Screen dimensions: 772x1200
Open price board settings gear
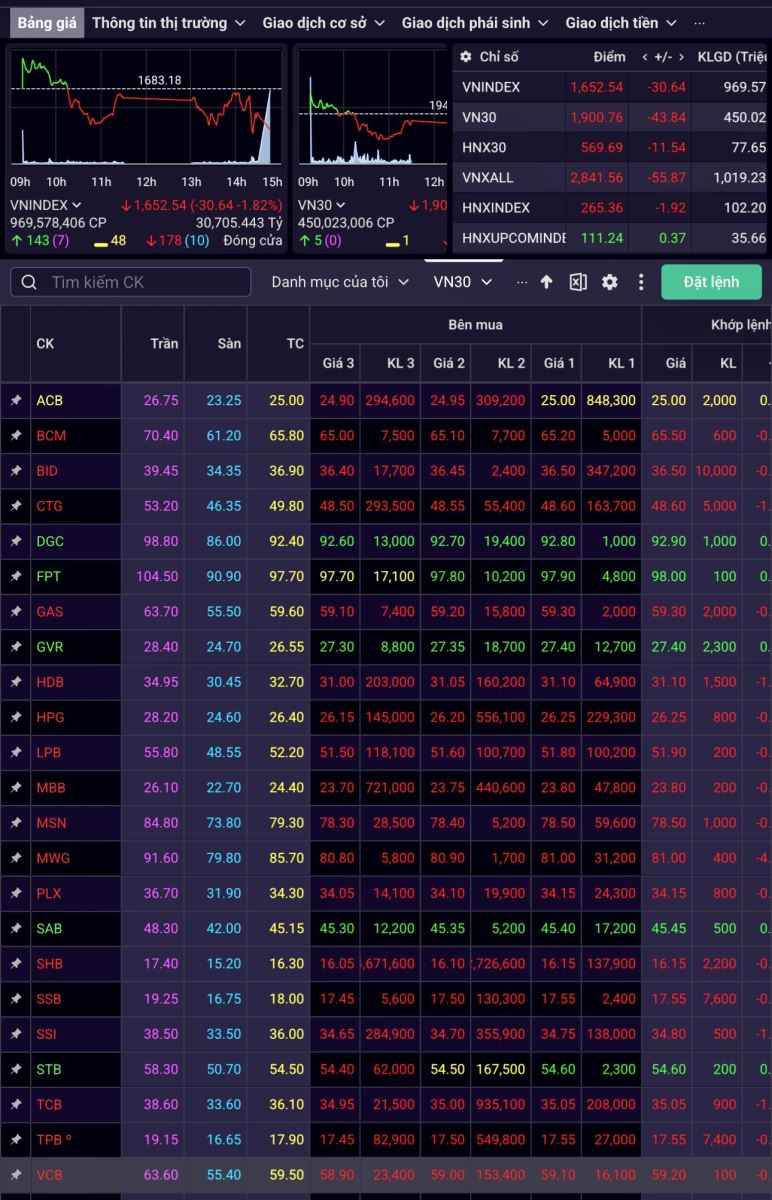point(610,282)
